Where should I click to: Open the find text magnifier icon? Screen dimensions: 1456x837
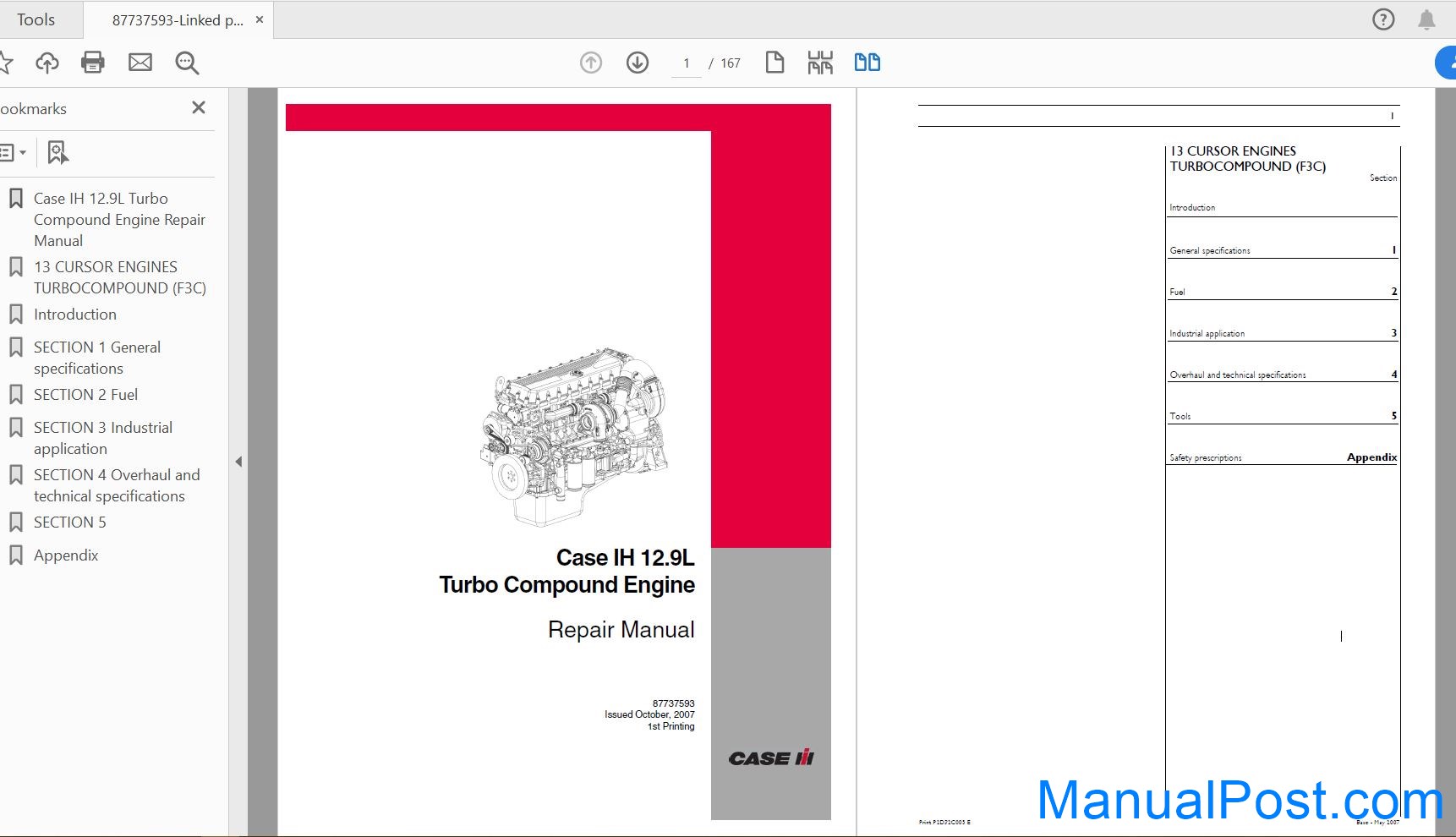point(187,63)
